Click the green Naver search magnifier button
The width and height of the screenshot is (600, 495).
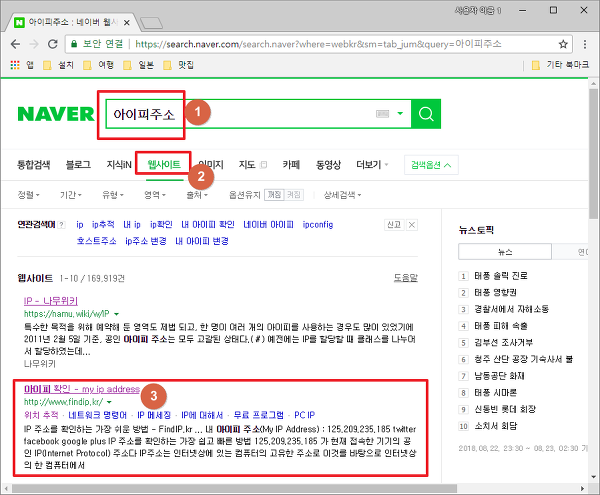click(x=426, y=114)
